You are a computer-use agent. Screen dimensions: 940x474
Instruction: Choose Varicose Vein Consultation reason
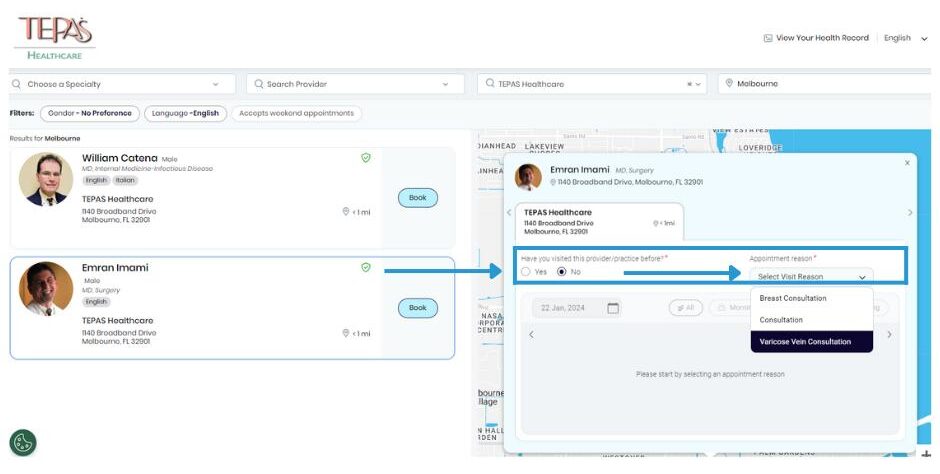[812, 342]
